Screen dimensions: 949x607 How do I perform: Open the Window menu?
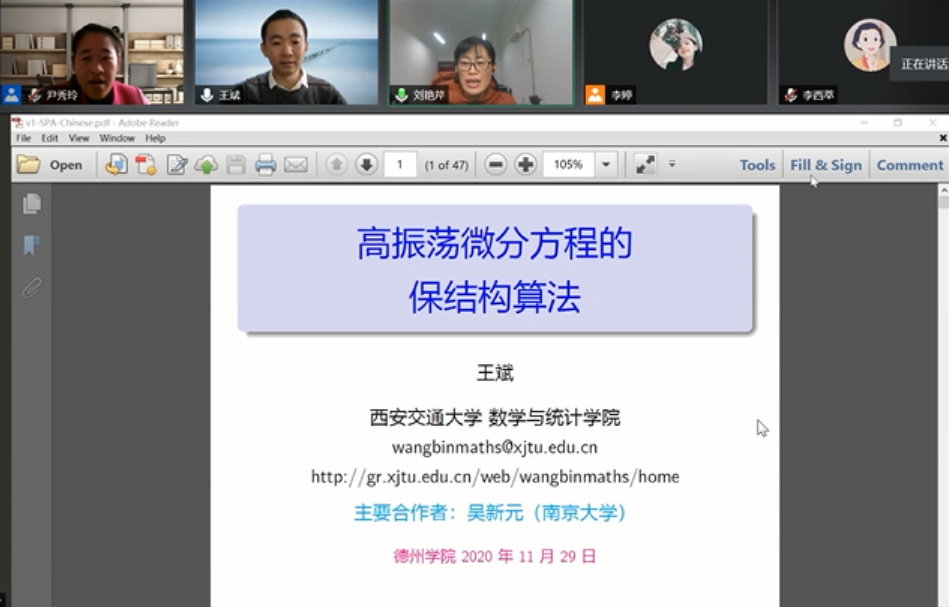click(x=117, y=138)
